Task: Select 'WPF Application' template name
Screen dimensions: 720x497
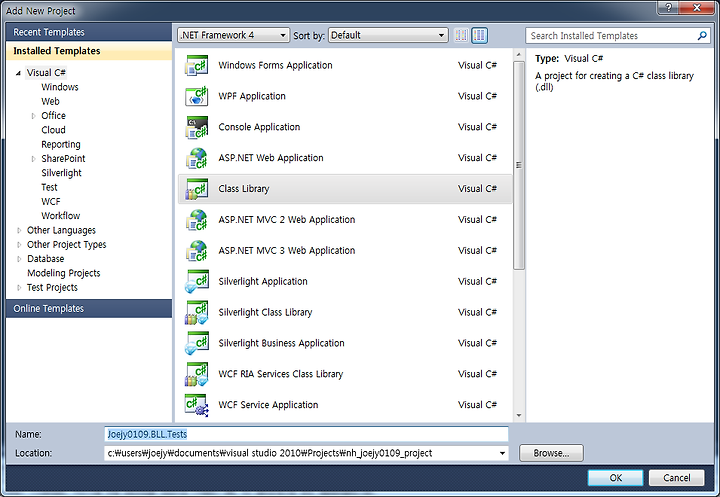Action: (252, 96)
